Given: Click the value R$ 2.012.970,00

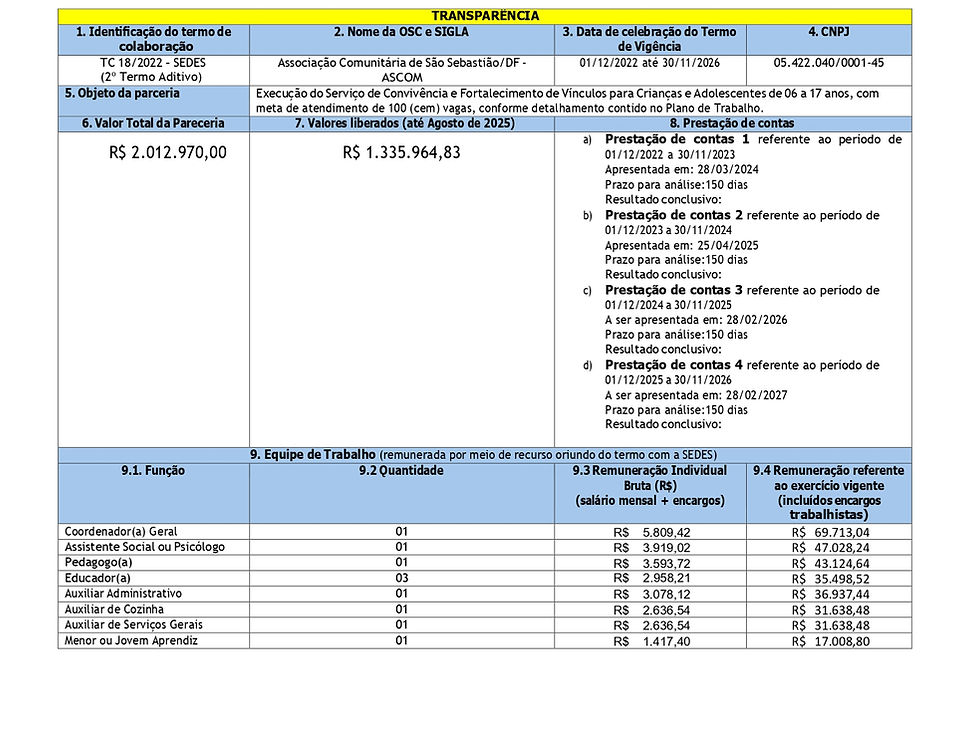Looking at the screenshot, I should tap(168, 152).
